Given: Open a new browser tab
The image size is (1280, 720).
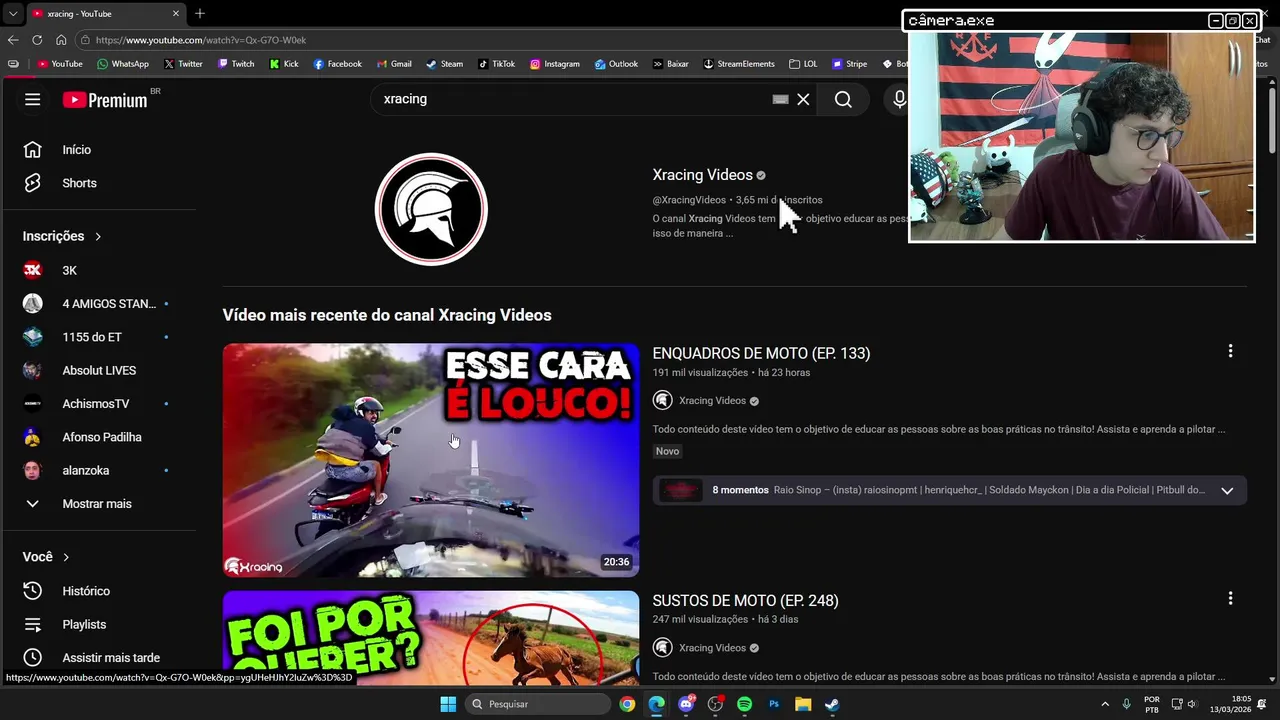Looking at the screenshot, I should point(200,13).
